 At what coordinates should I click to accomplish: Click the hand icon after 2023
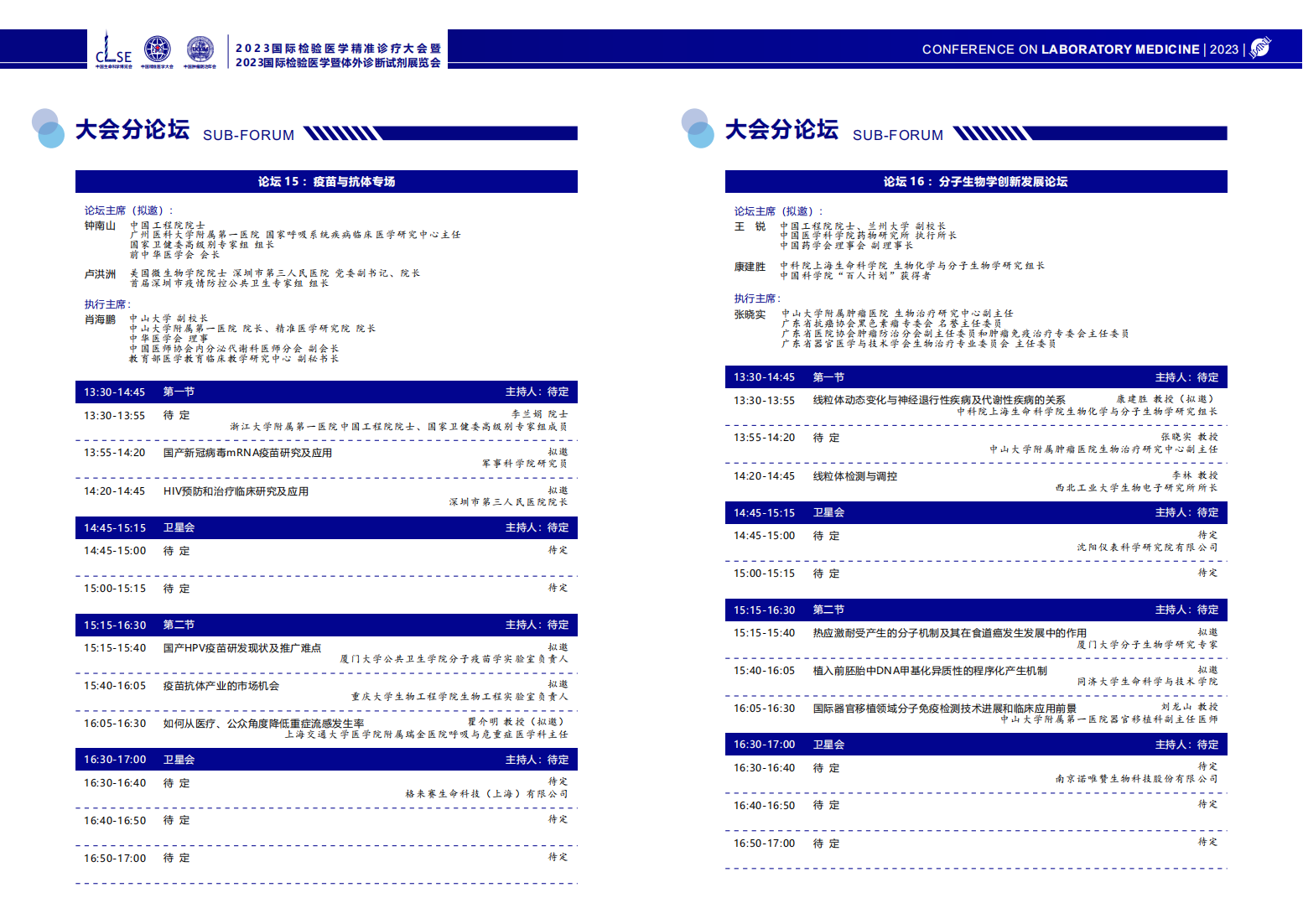[1260, 48]
